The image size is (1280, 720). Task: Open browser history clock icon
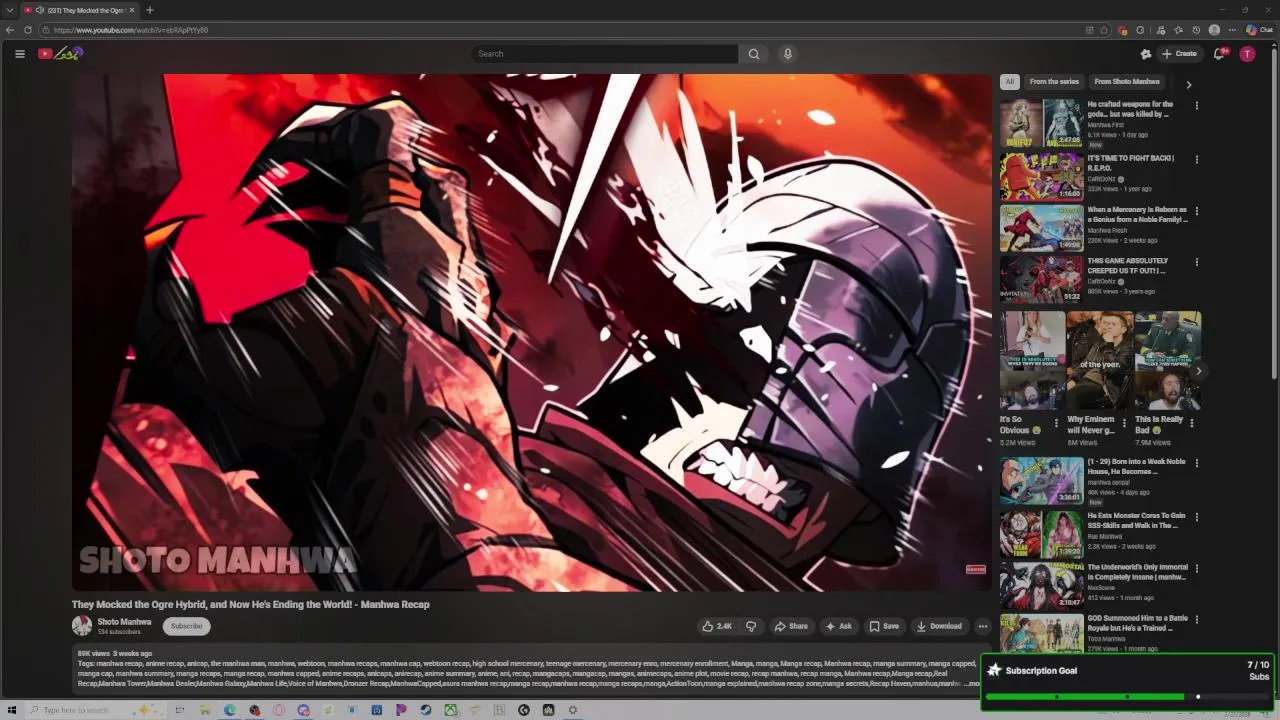click(1196, 30)
